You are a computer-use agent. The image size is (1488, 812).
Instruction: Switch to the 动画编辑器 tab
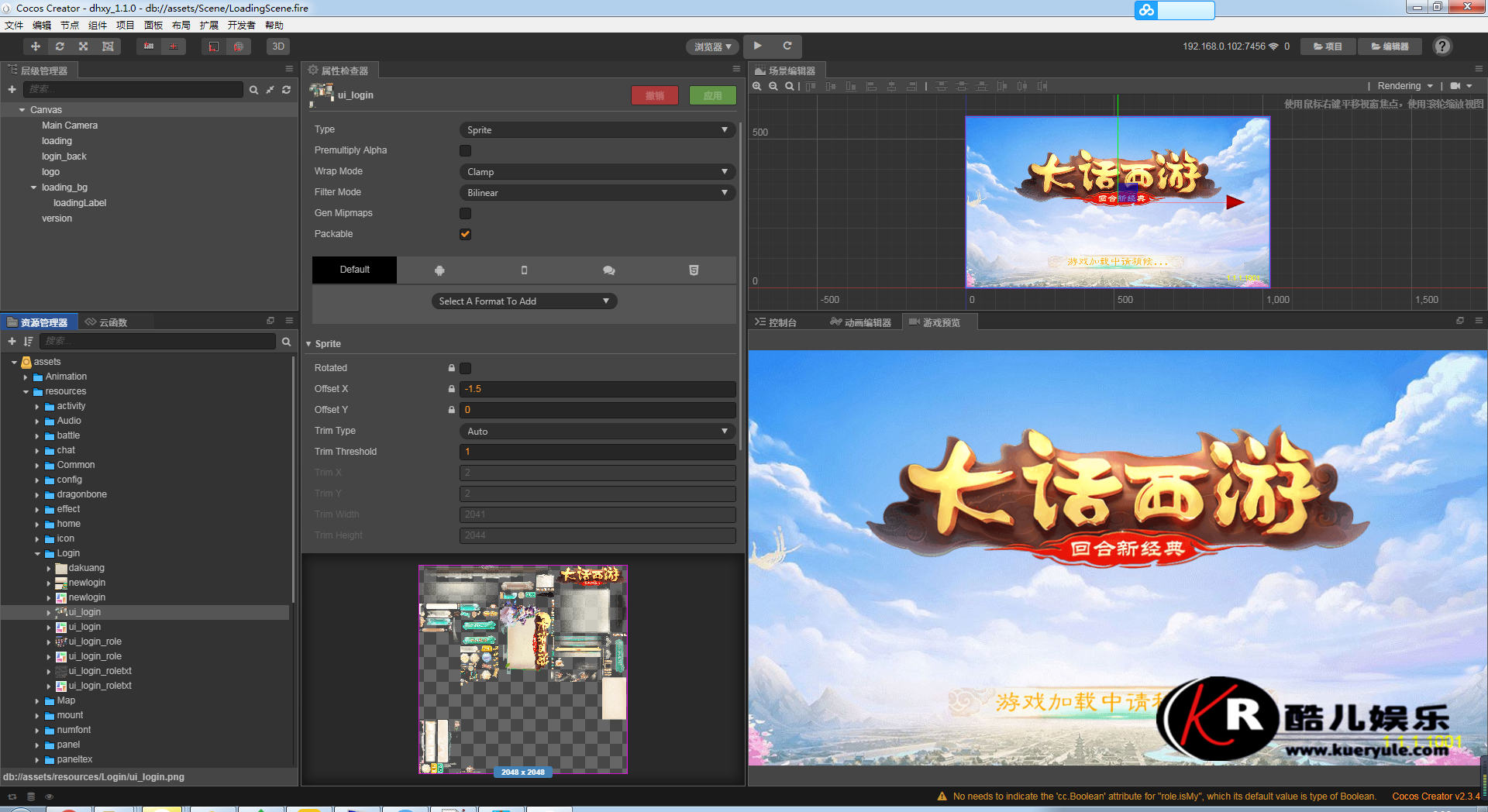tap(861, 322)
